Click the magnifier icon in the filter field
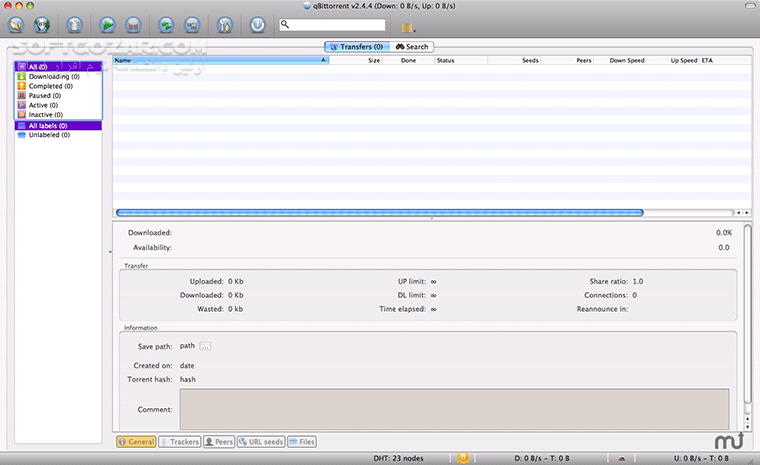This screenshot has height=465, width=760. [x=285, y=24]
